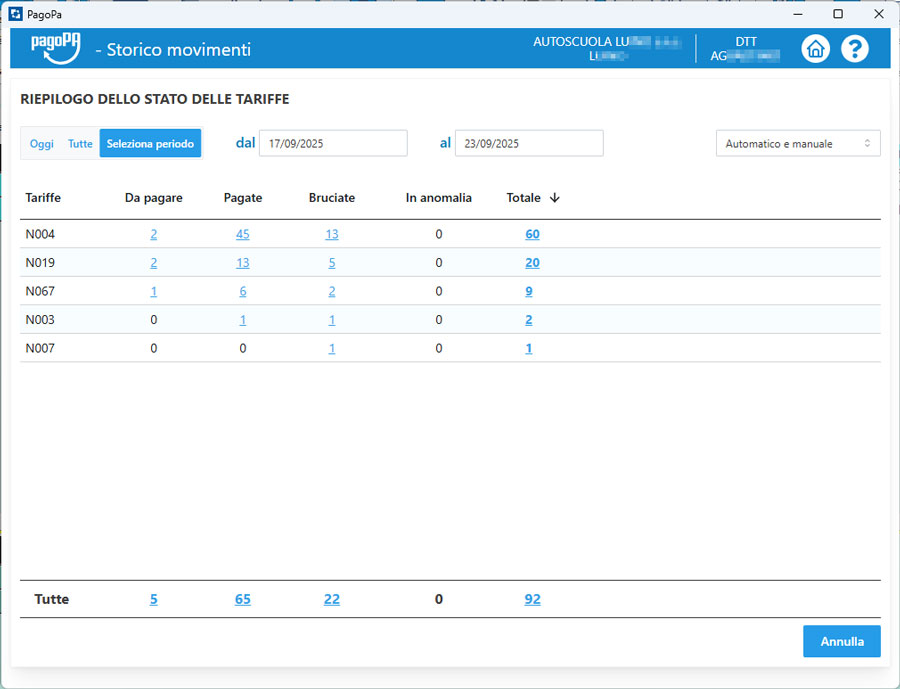Sort by Da pagare column header
The image size is (900, 689).
click(x=153, y=198)
